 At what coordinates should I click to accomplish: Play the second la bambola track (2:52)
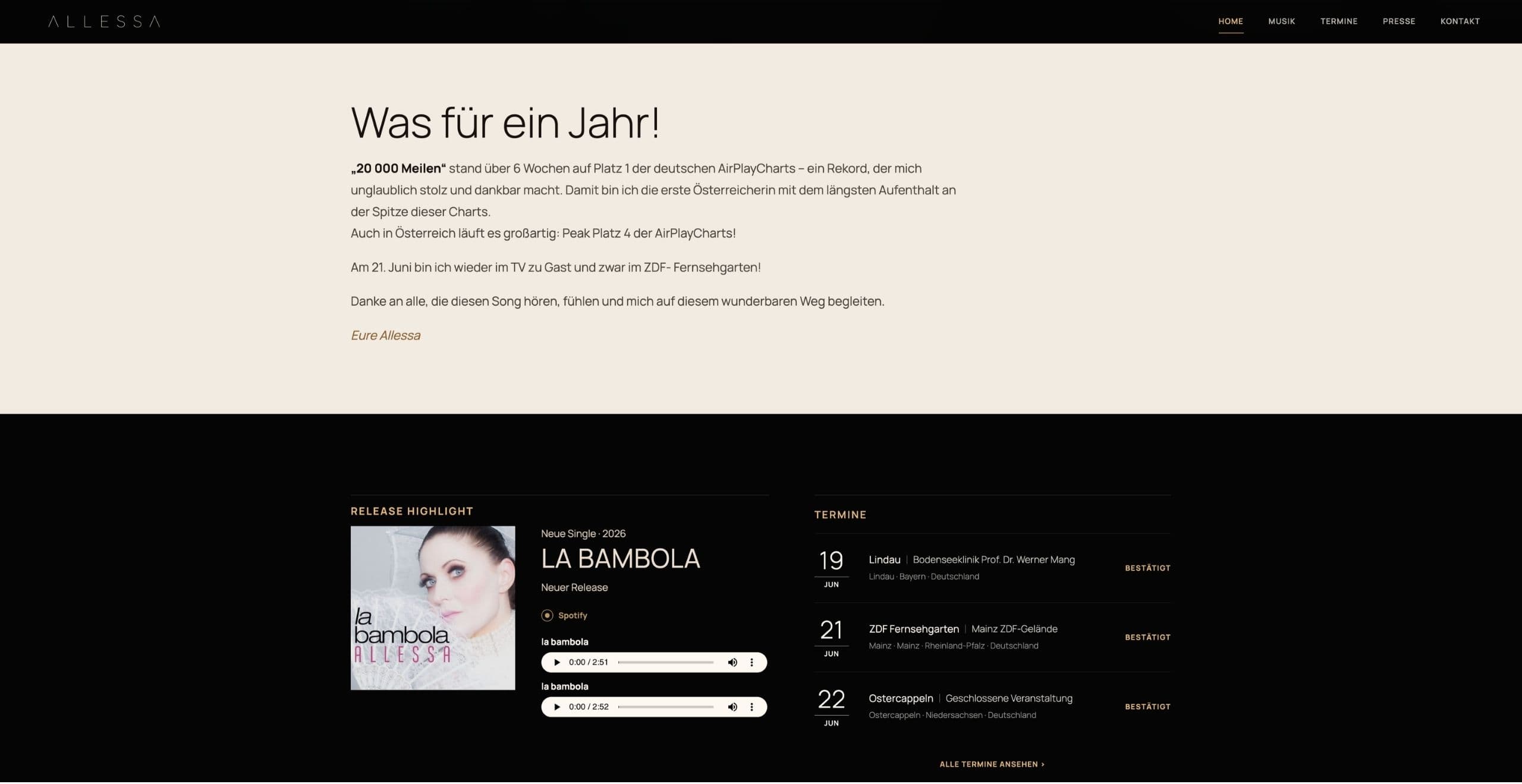click(x=557, y=707)
